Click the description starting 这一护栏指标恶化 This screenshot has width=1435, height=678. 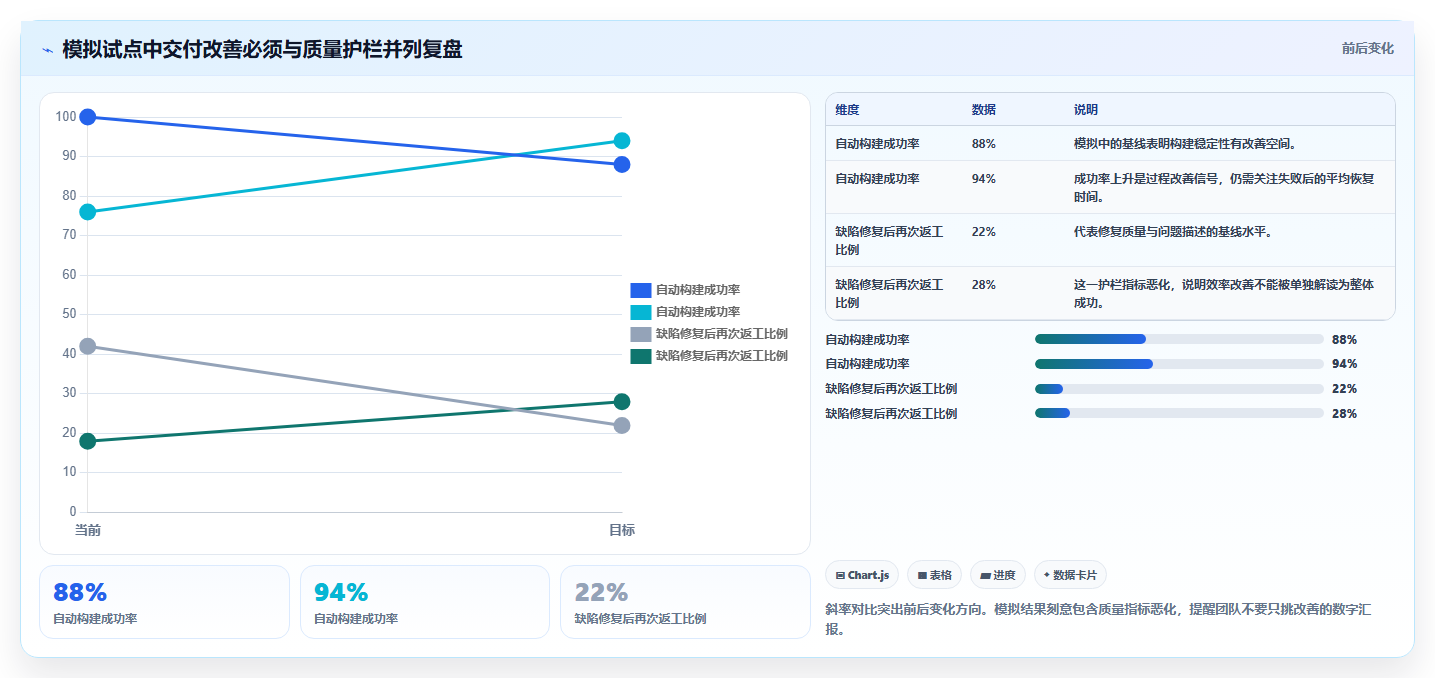[x=1224, y=294]
